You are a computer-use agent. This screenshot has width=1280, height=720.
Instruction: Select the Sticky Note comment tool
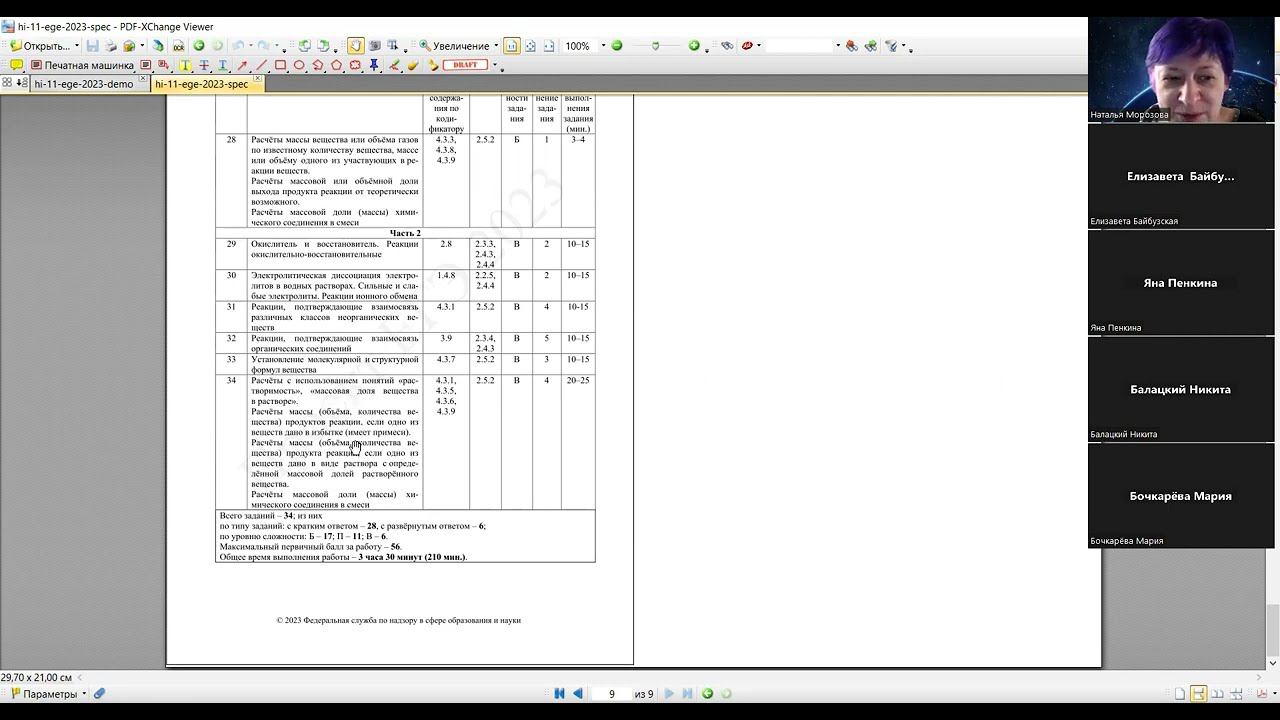tap(17, 65)
